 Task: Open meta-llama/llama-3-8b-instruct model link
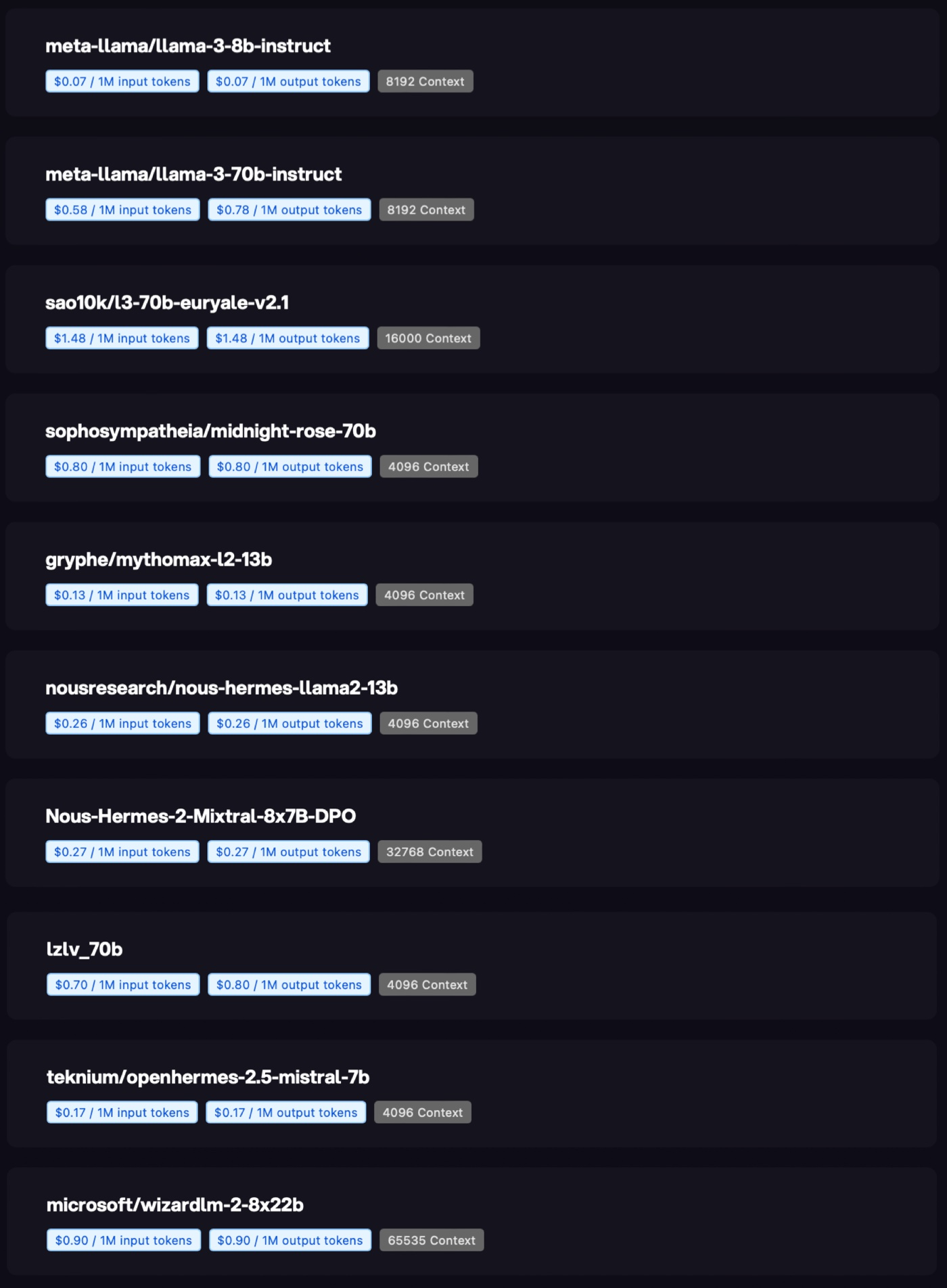(x=187, y=46)
